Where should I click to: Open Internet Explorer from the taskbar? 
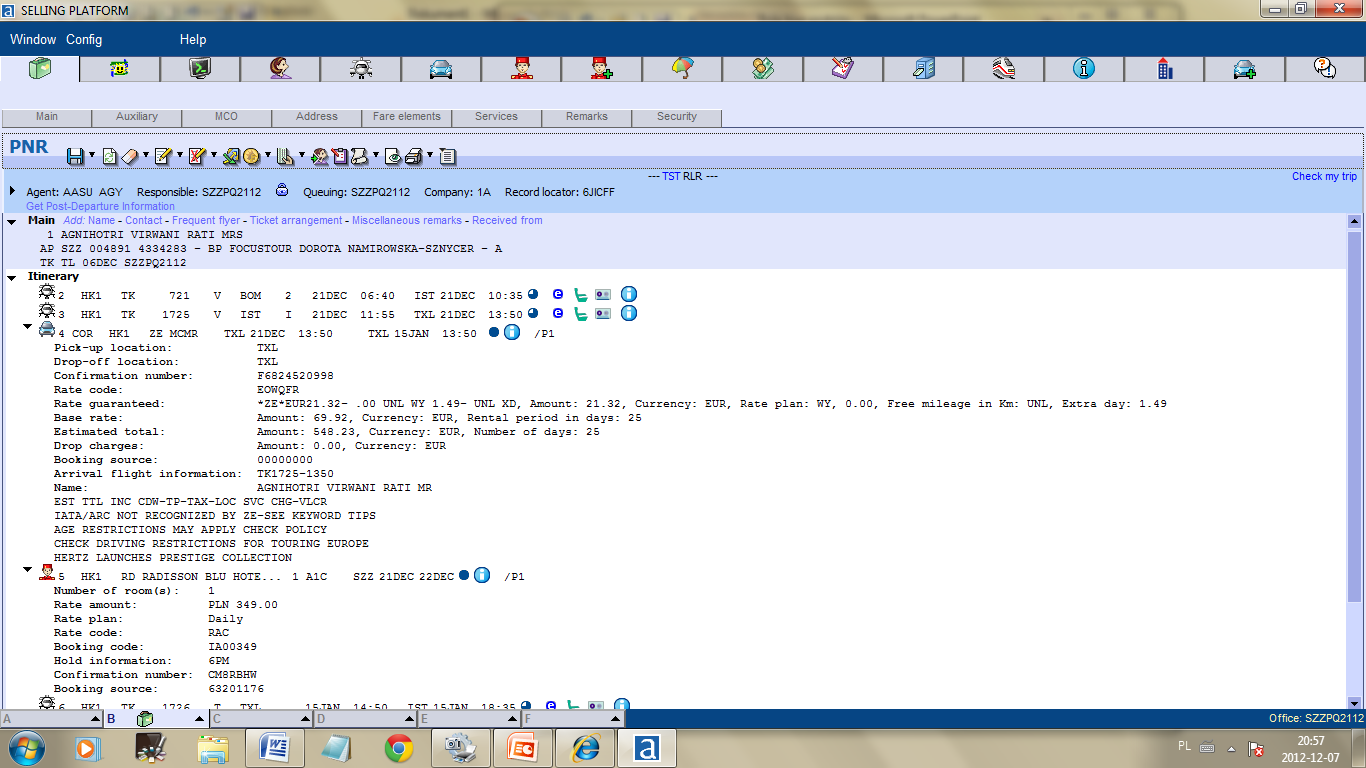click(584, 748)
